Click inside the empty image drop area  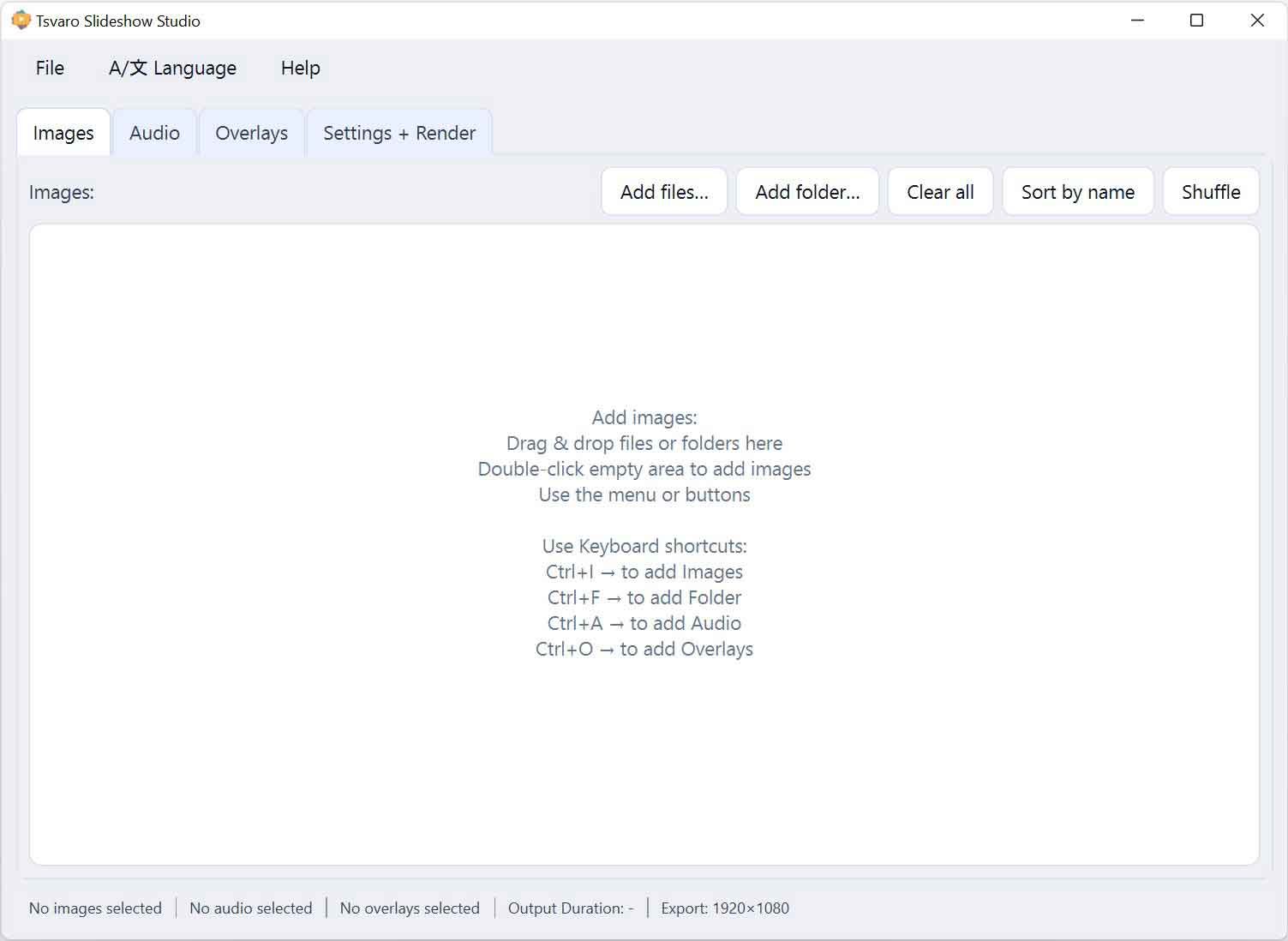(644, 754)
